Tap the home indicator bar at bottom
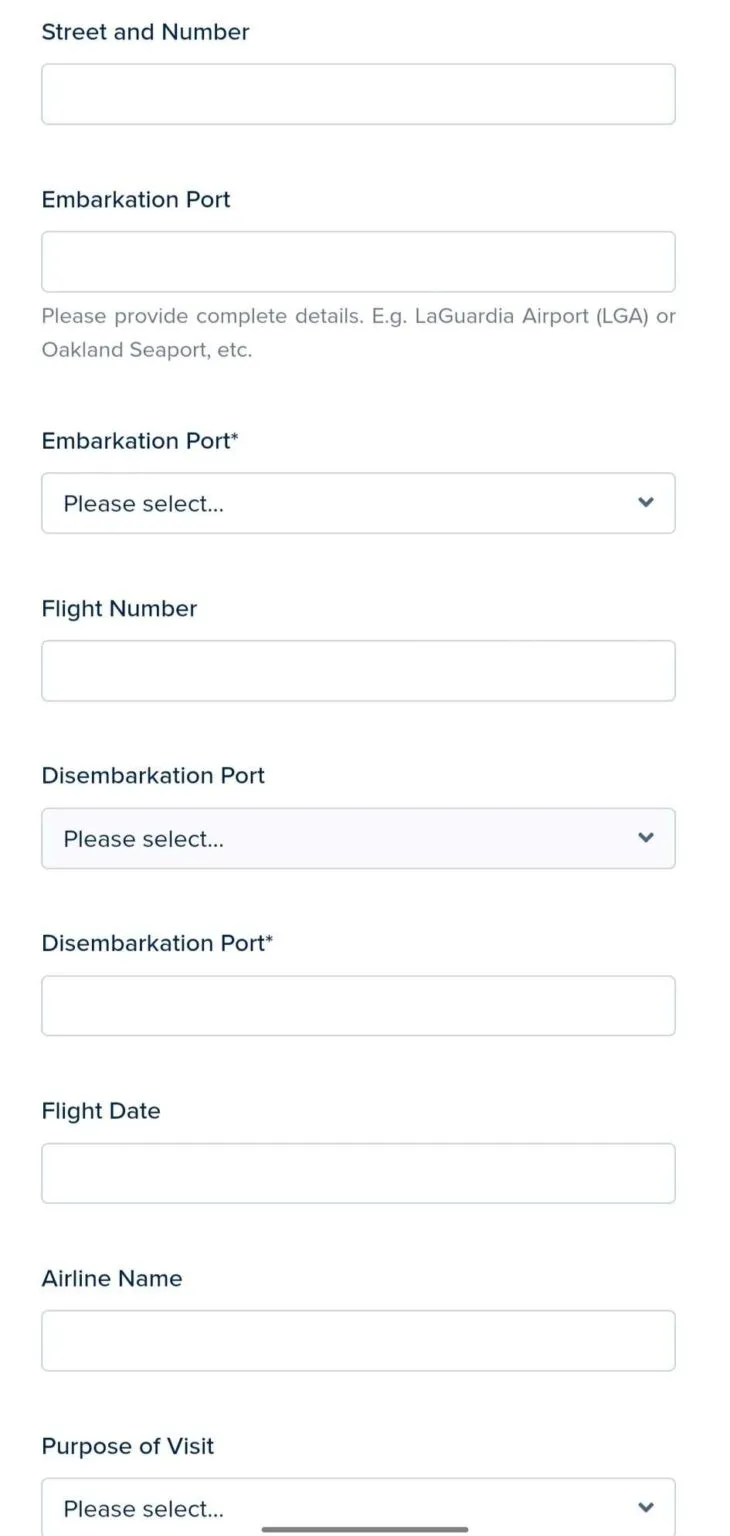730x1536 pixels. coord(365,1529)
